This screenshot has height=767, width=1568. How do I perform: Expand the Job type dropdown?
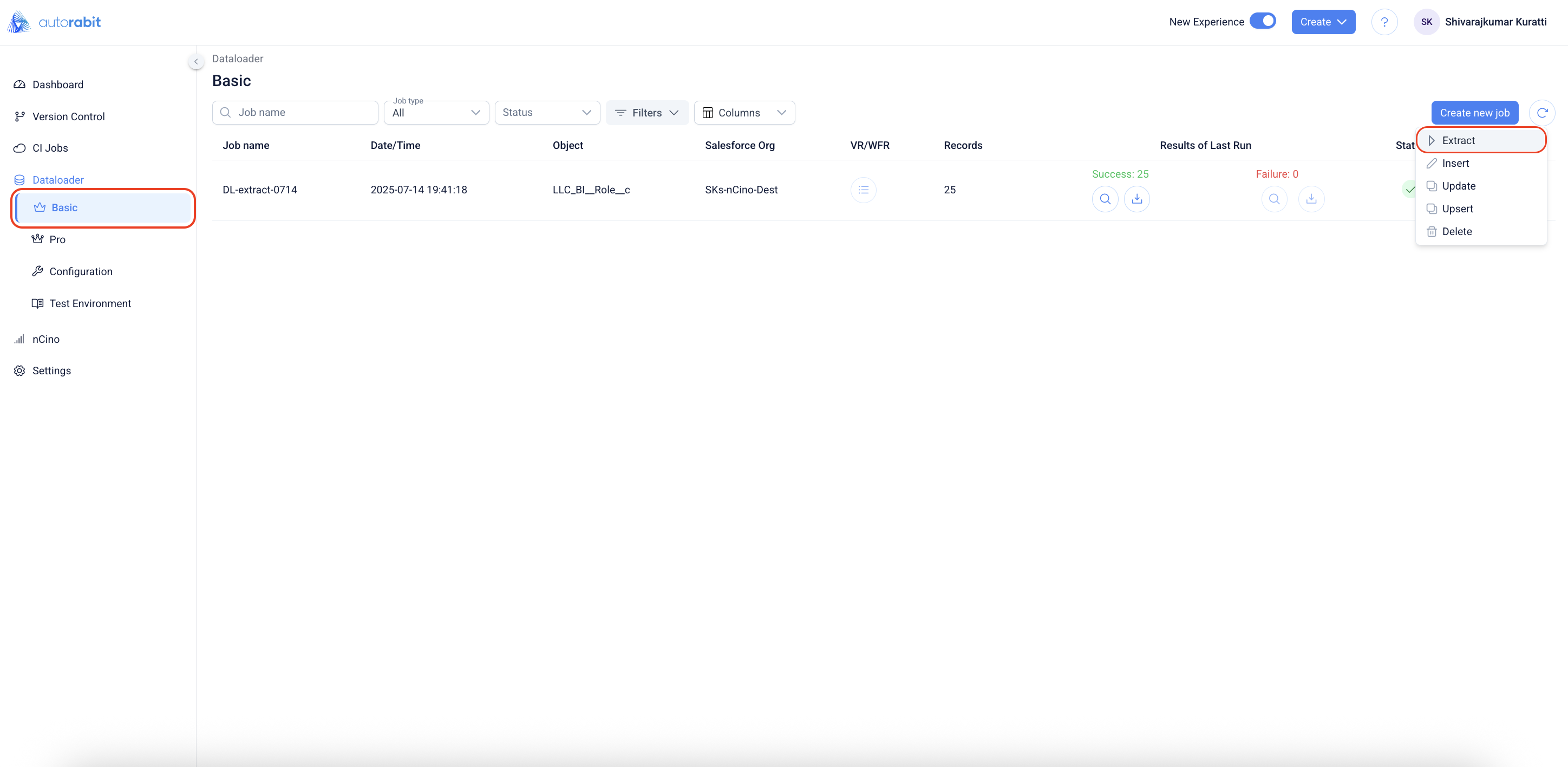pos(436,113)
